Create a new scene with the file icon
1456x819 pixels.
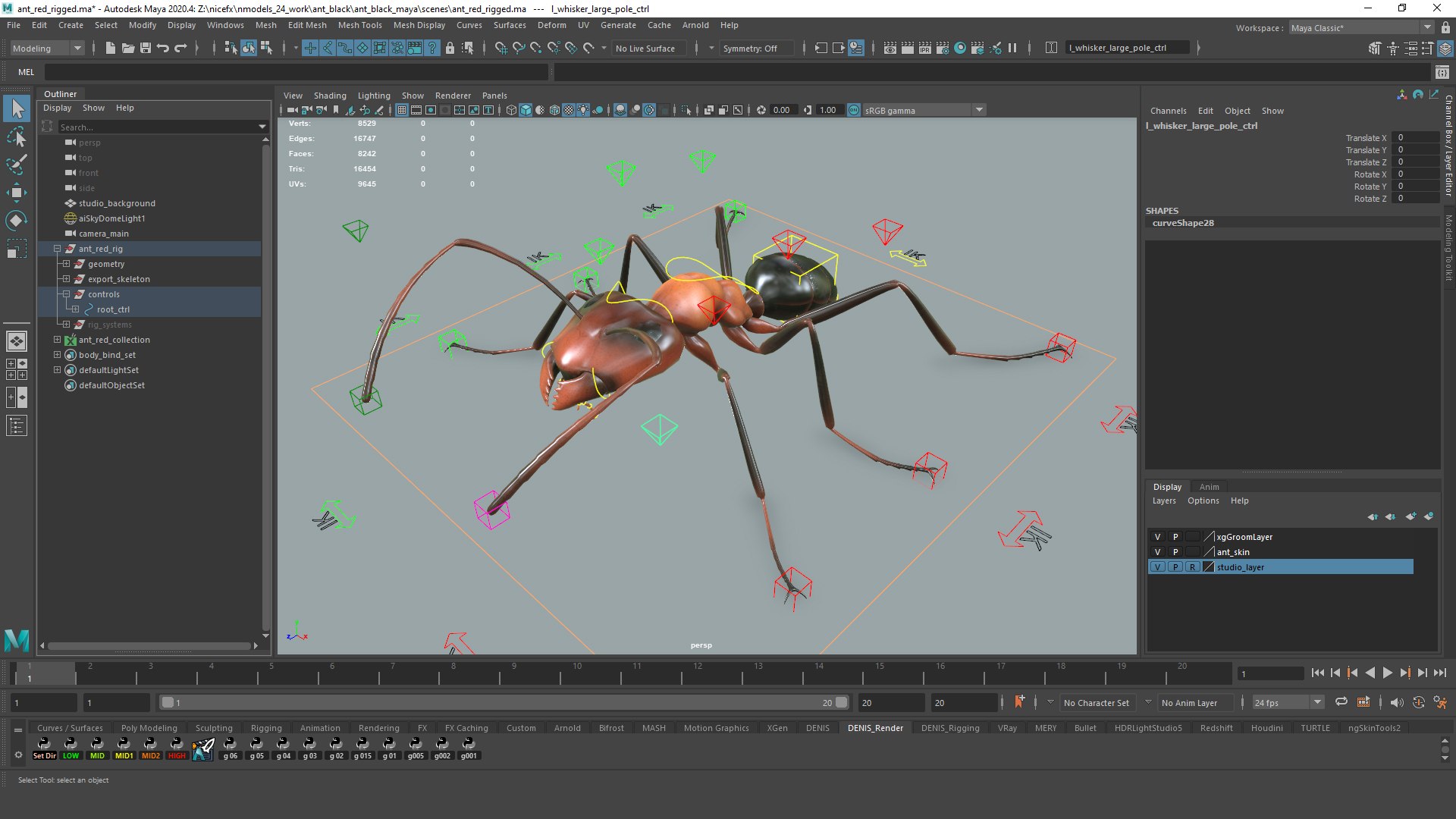pos(110,48)
